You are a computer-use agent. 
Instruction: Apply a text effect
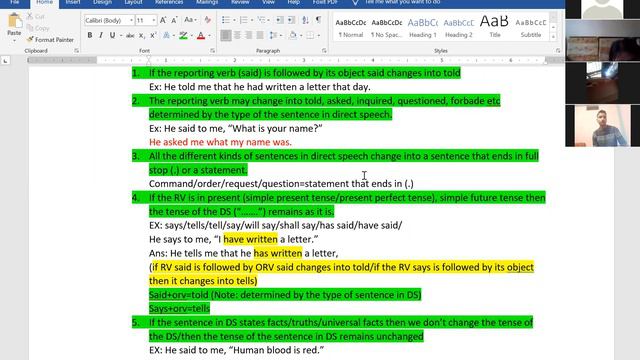click(x=167, y=36)
